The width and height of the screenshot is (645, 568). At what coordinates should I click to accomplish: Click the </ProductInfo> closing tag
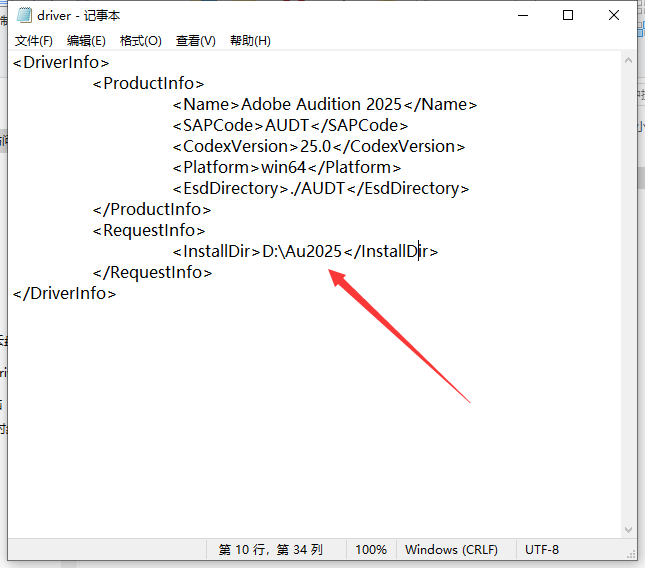pos(152,209)
